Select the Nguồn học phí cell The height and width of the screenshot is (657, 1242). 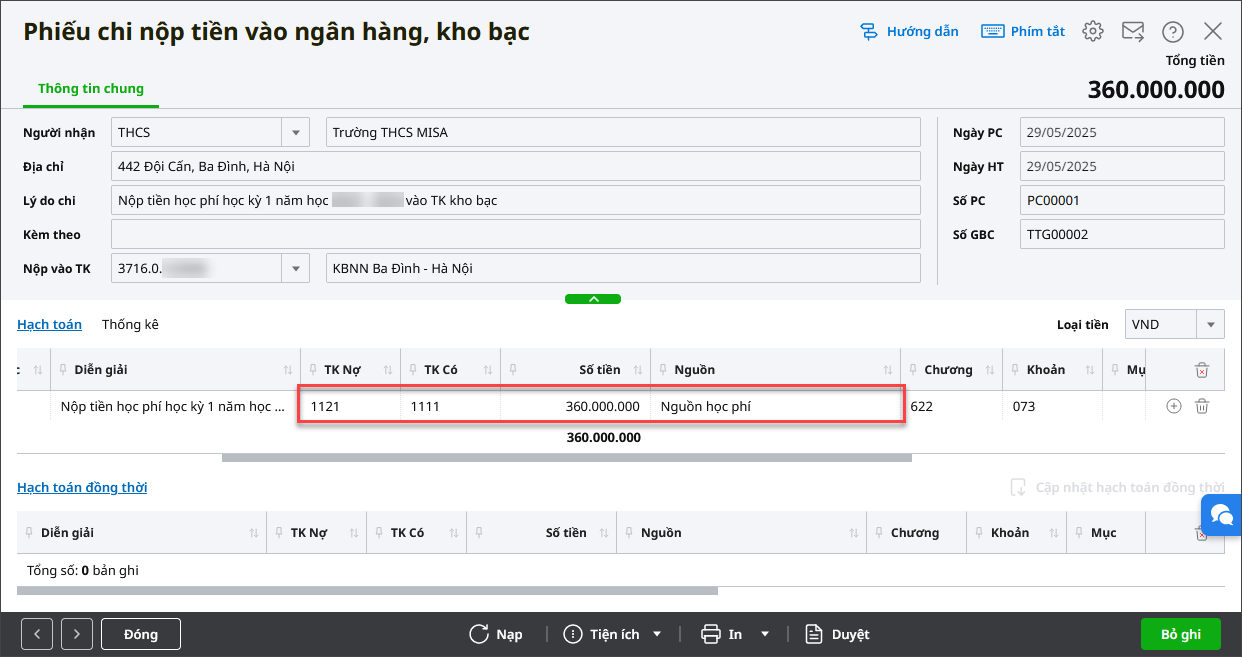pos(775,407)
